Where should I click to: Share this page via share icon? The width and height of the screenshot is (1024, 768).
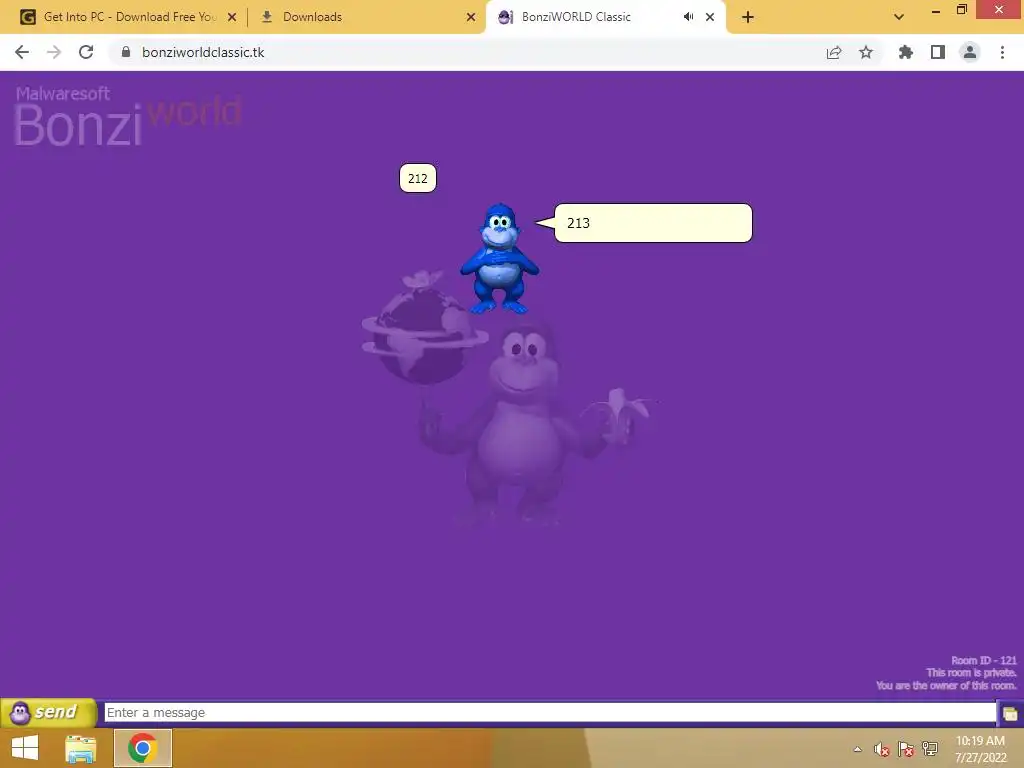pyautogui.click(x=834, y=52)
